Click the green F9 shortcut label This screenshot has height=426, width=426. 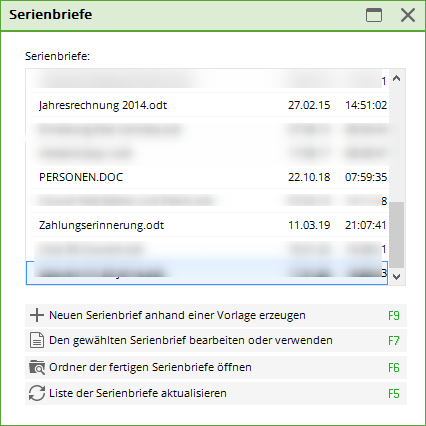[394, 315]
